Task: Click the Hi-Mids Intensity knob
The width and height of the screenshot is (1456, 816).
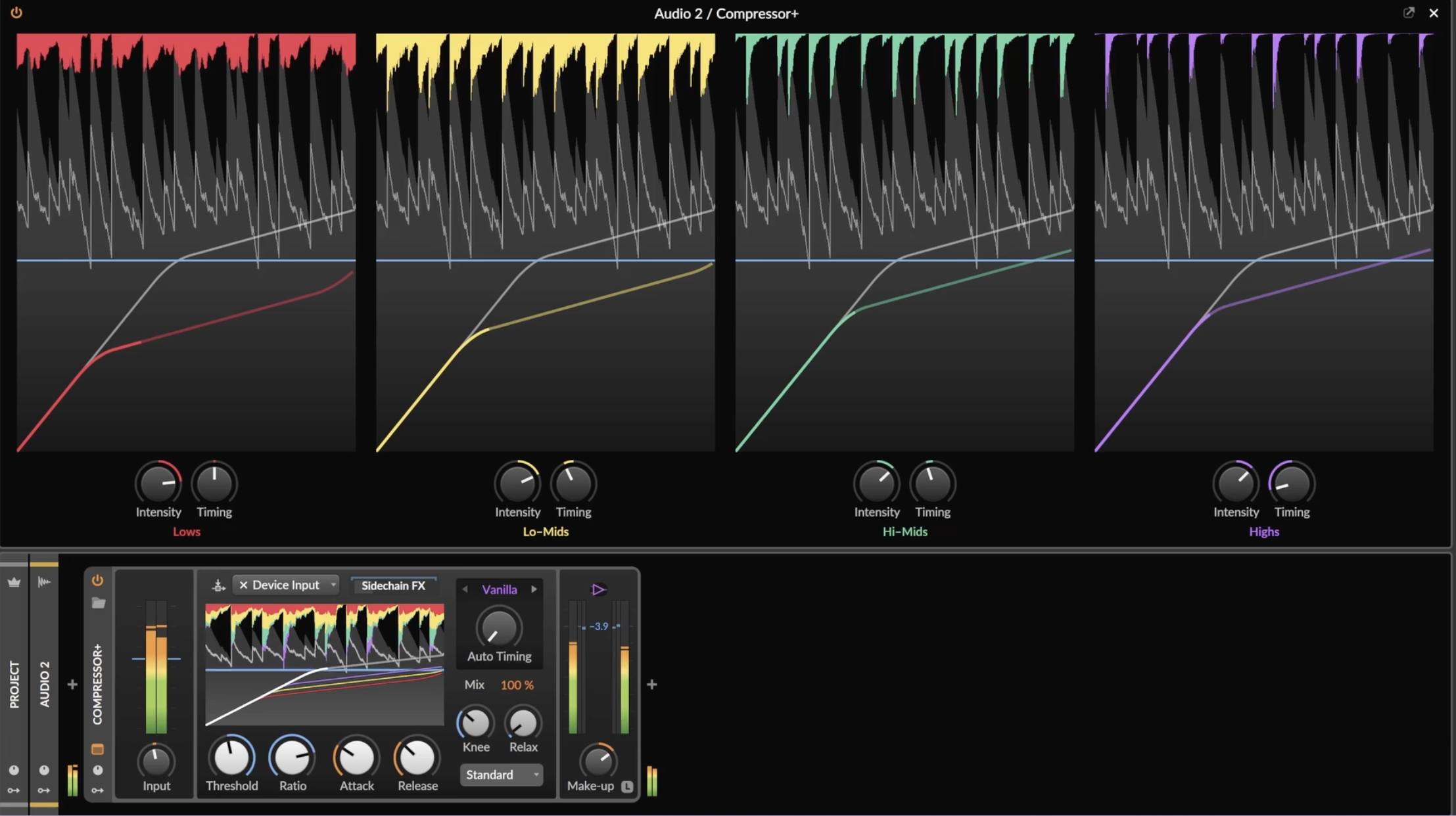Action: click(877, 484)
